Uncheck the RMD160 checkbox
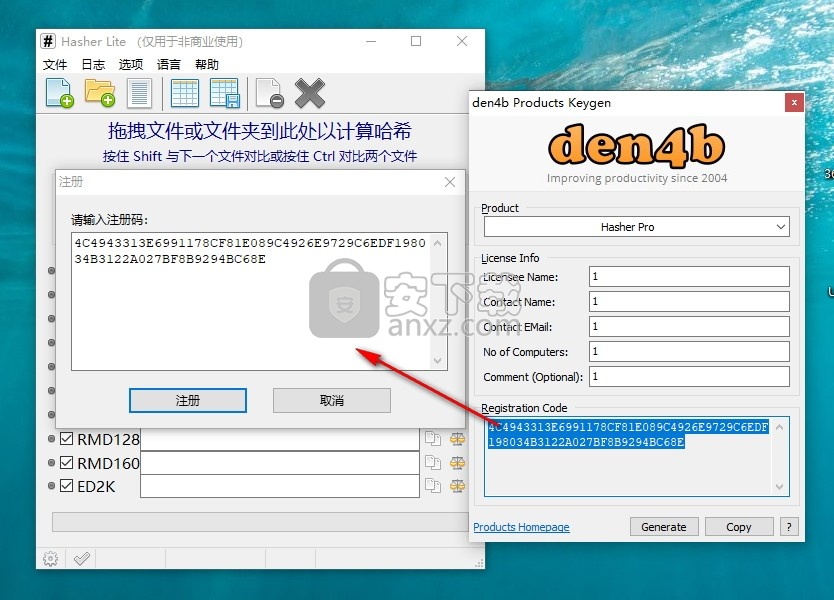 point(66,463)
